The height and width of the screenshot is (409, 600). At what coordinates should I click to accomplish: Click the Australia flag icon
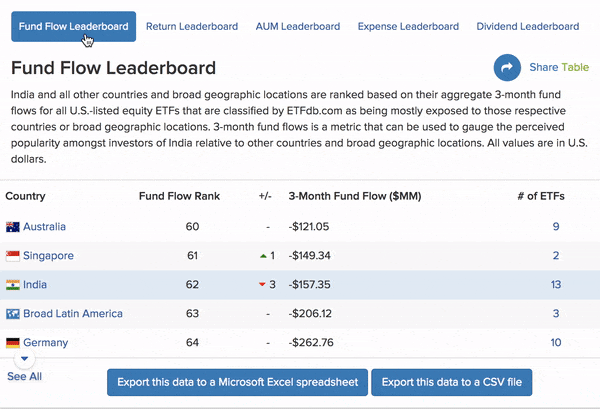click(x=13, y=227)
